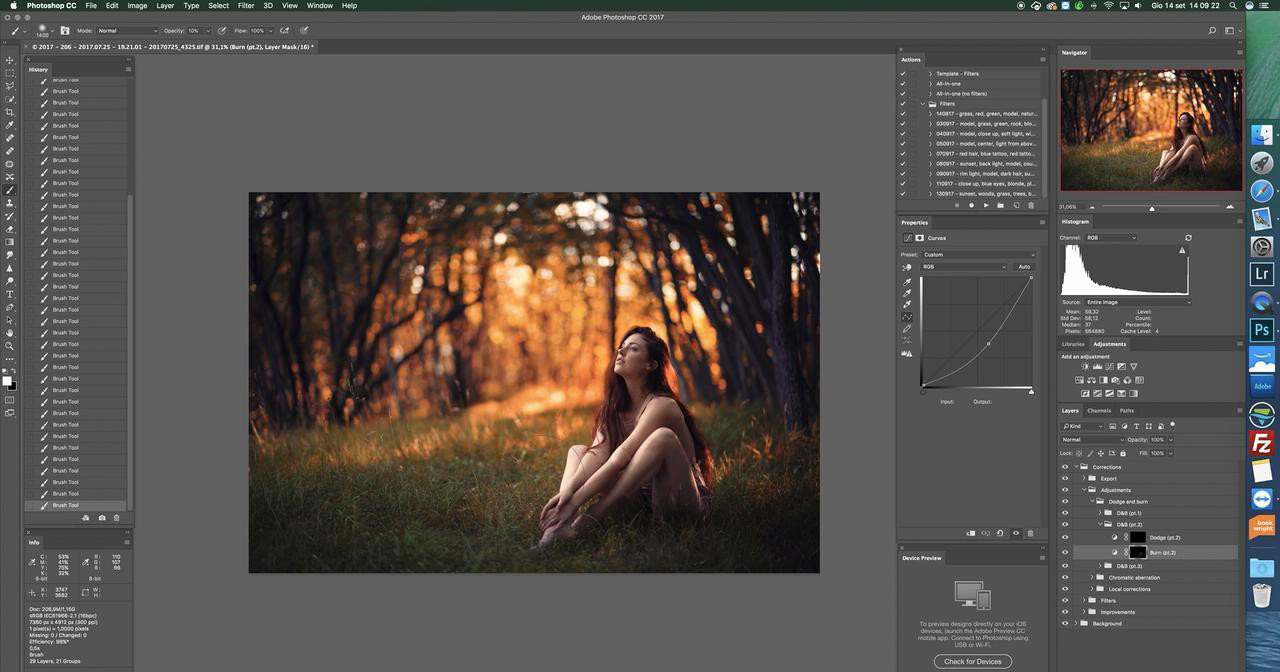Select the Eraser tool
The width and height of the screenshot is (1280, 672).
tap(10, 229)
